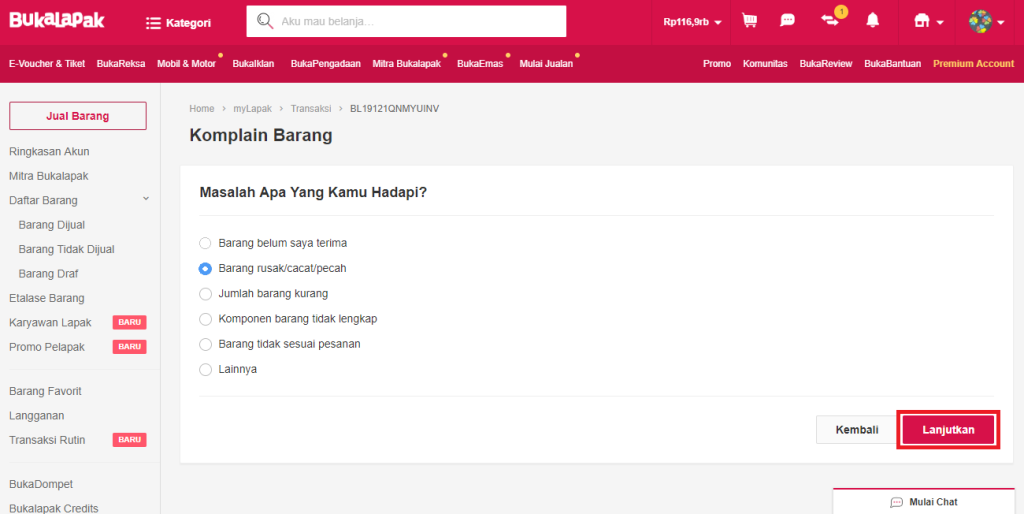The image size is (1024, 514).
Task: Open Langganan in sidebar
Action: tap(37, 416)
